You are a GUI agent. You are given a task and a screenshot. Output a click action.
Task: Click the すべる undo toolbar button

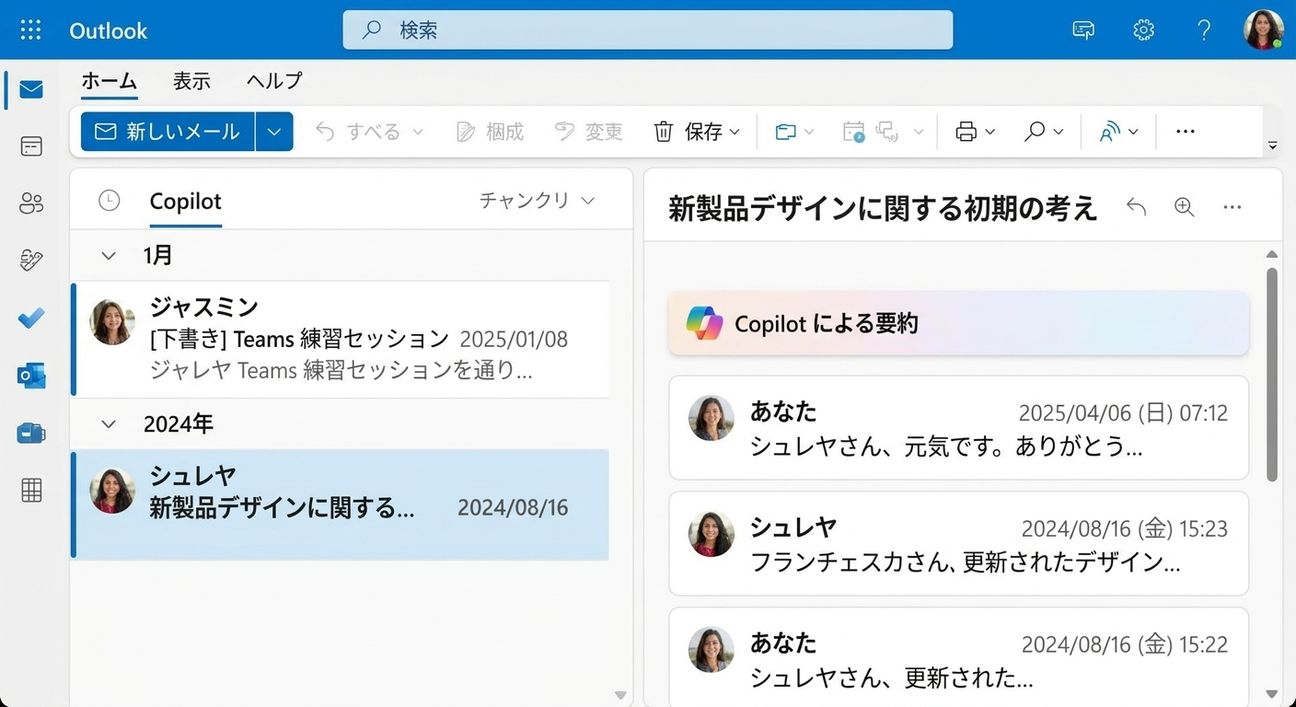coord(357,132)
